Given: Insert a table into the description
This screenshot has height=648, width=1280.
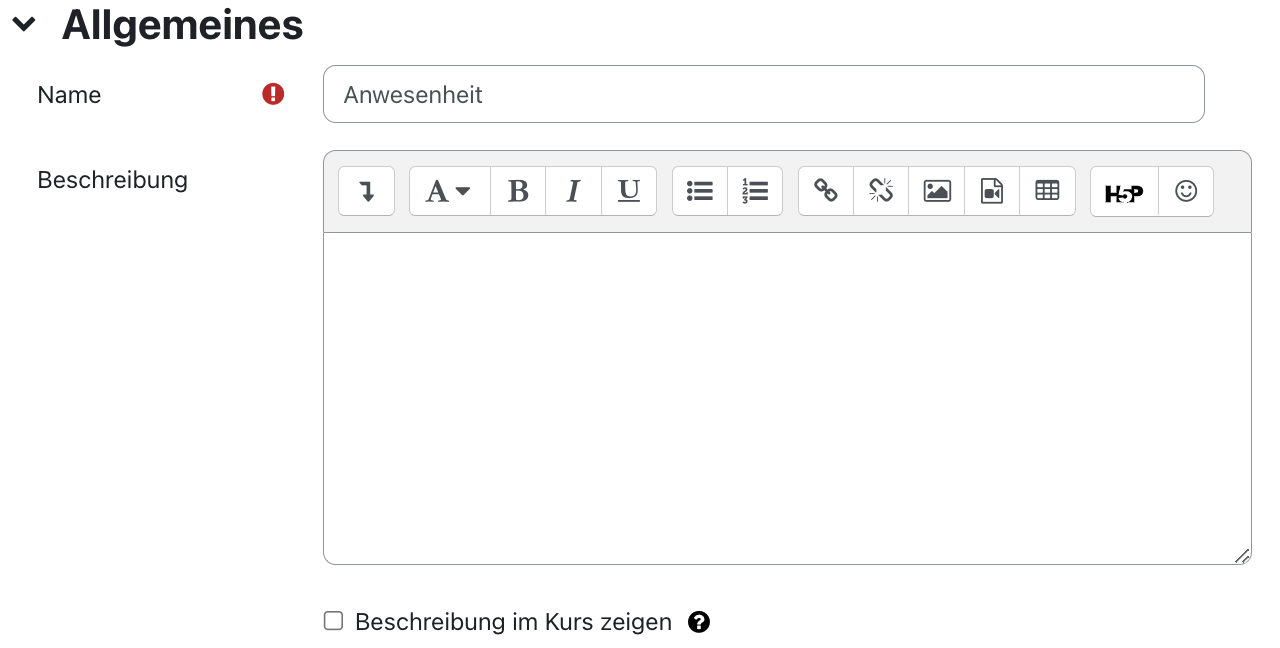Looking at the screenshot, I should coord(1047,191).
